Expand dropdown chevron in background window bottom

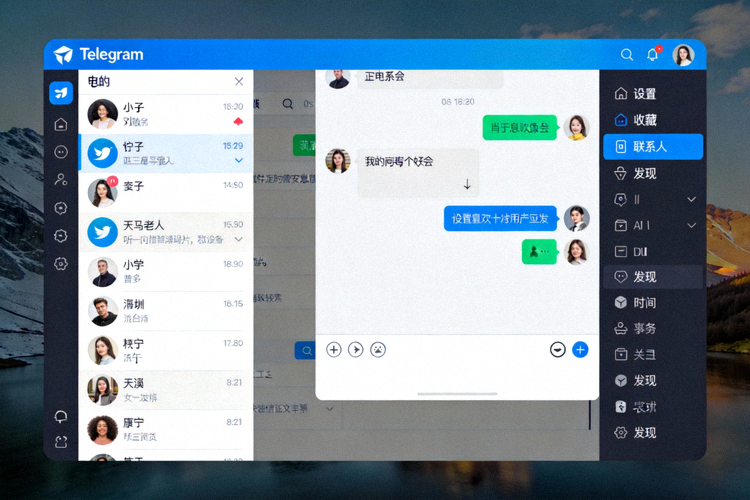point(330,409)
